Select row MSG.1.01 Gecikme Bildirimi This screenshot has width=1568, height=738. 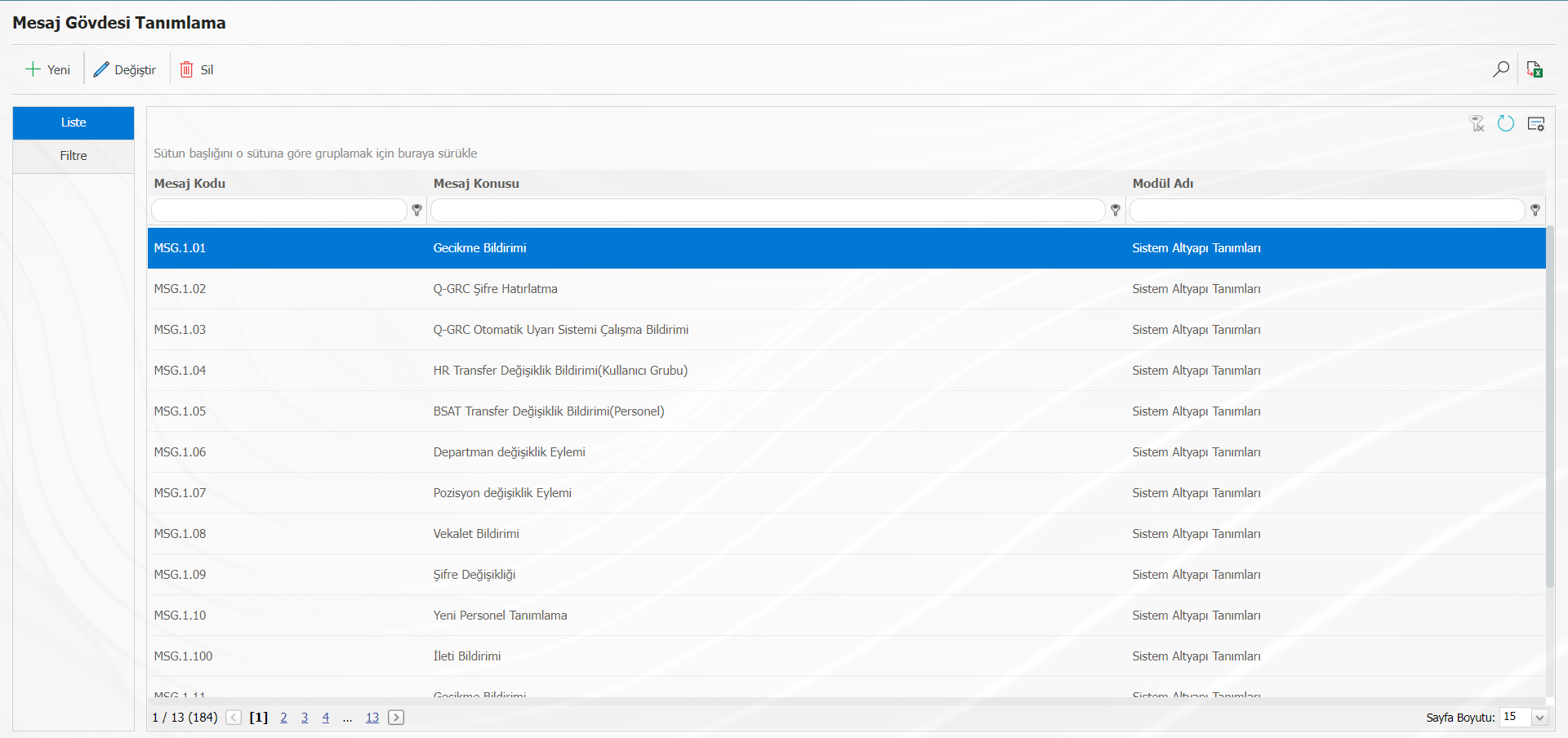tap(846, 248)
